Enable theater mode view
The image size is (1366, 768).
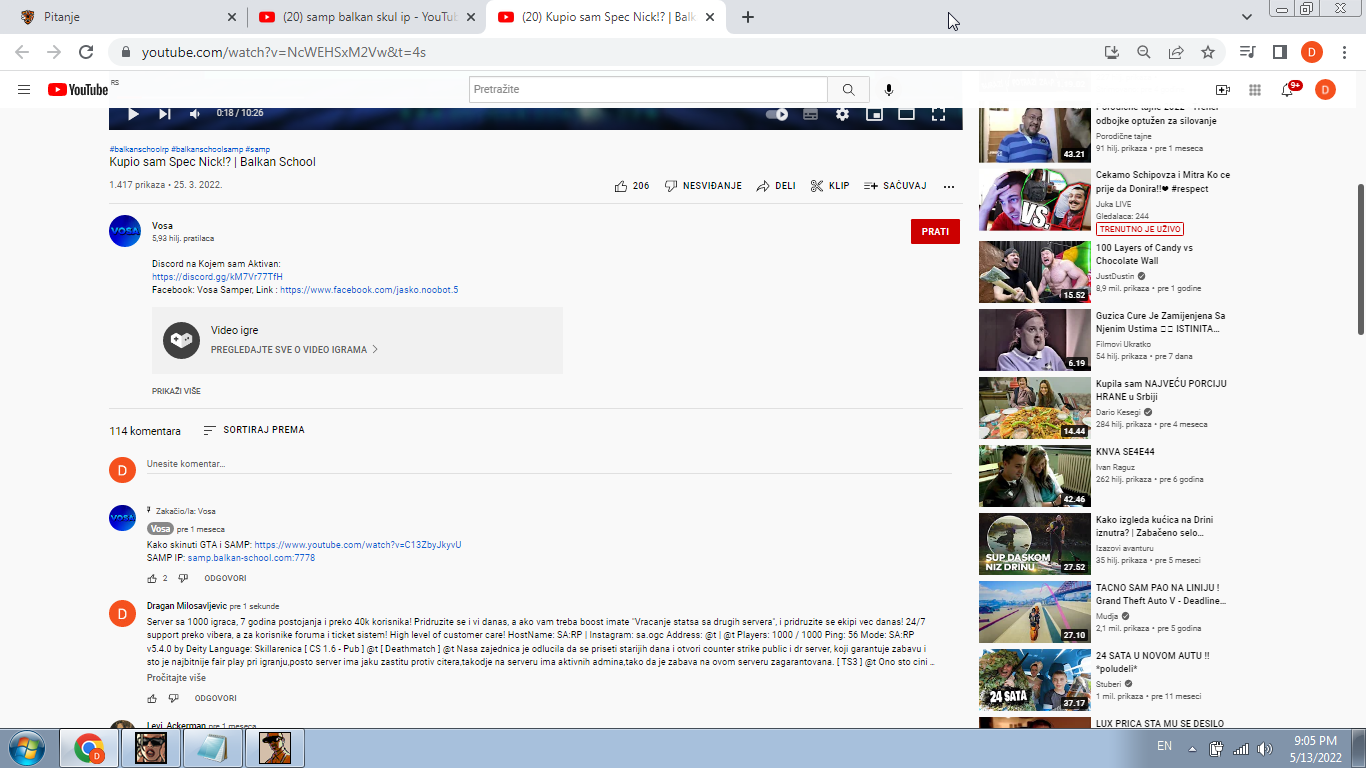pos(906,114)
